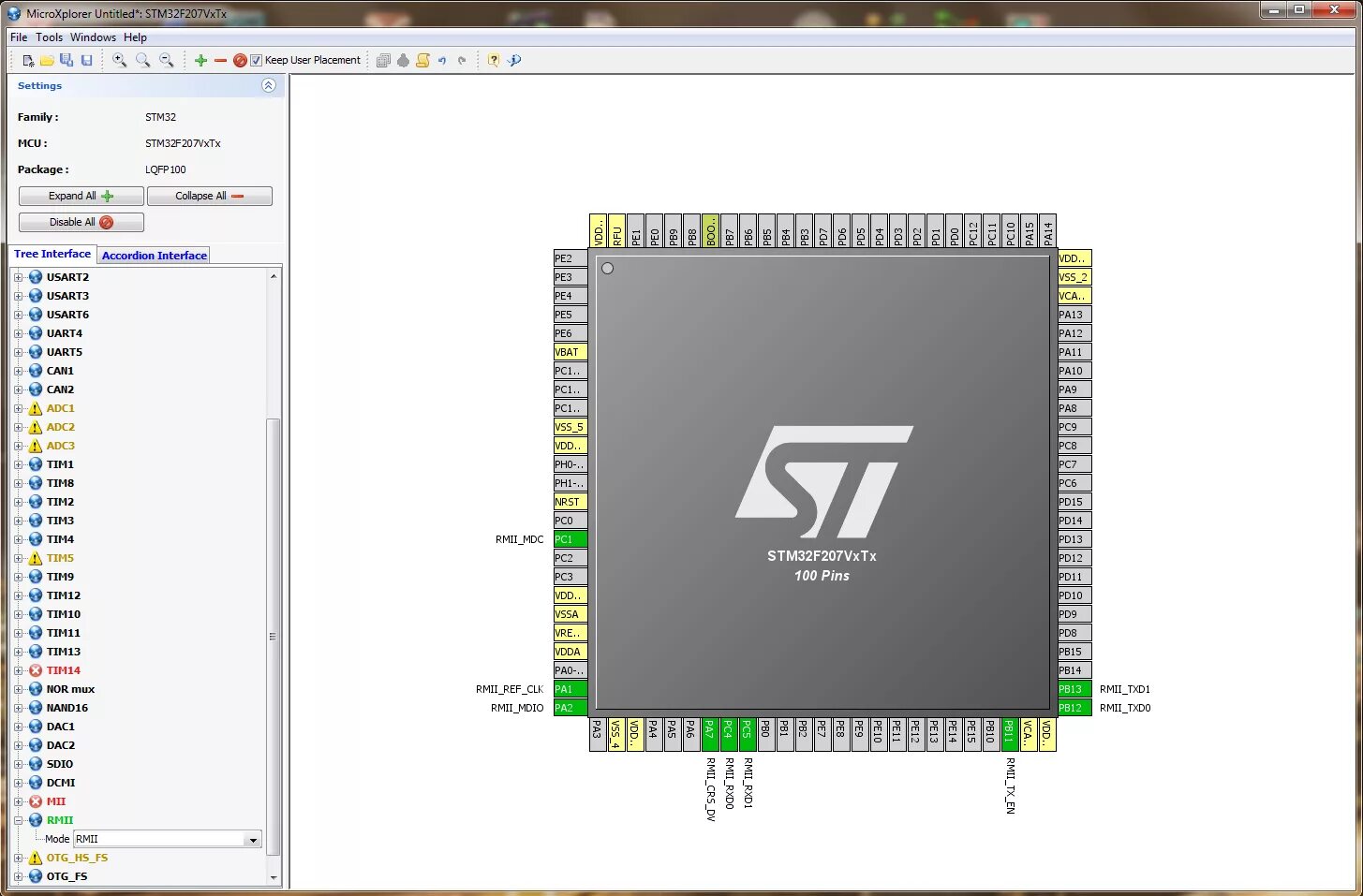Click the MII red error icon
The height and width of the screenshot is (896, 1363).
[x=36, y=801]
